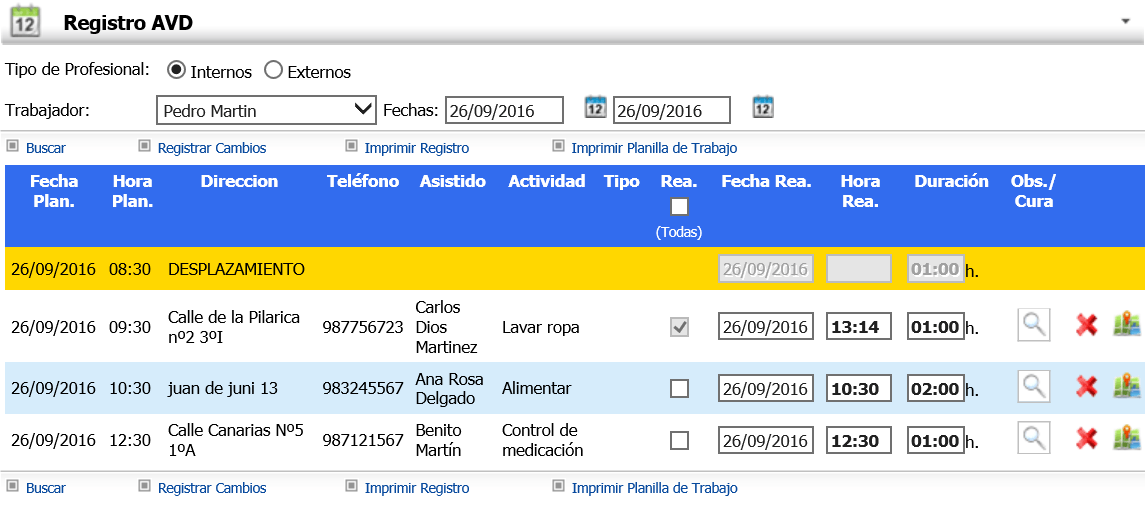Click the start Fechas input field
The width and height of the screenshot is (1145, 505).
(505, 110)
